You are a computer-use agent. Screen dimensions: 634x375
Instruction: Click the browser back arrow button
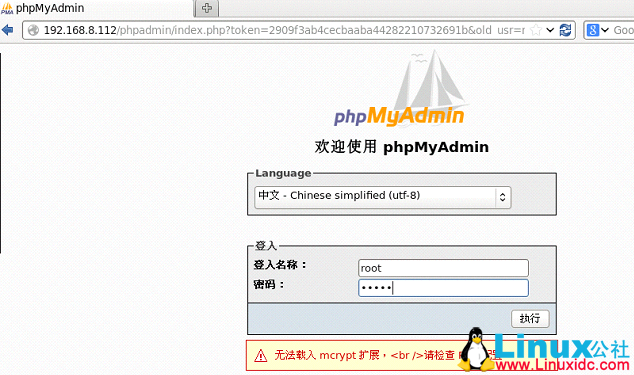click(x=7, y=30)
